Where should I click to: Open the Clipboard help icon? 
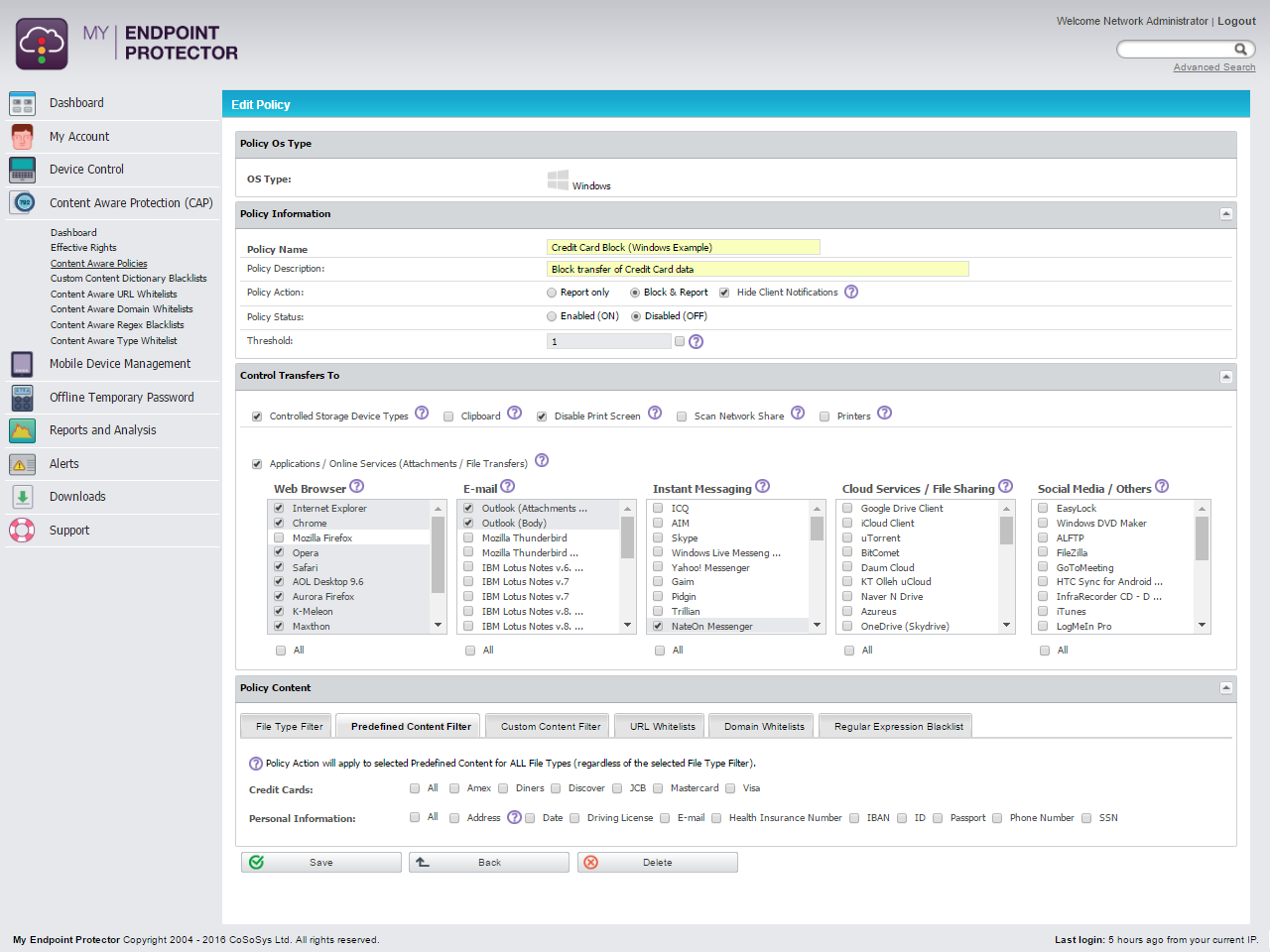514,413
